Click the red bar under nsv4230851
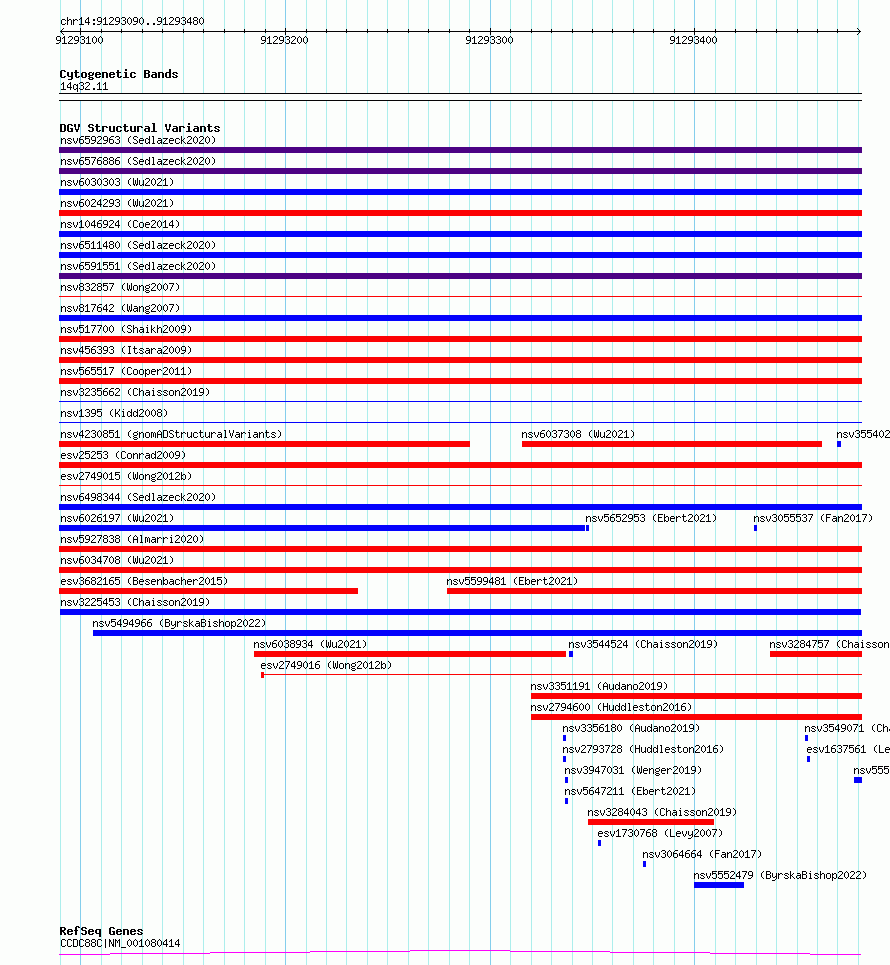Image resolution: width=890 pixels, height=965 pixels. coord(265,444)
